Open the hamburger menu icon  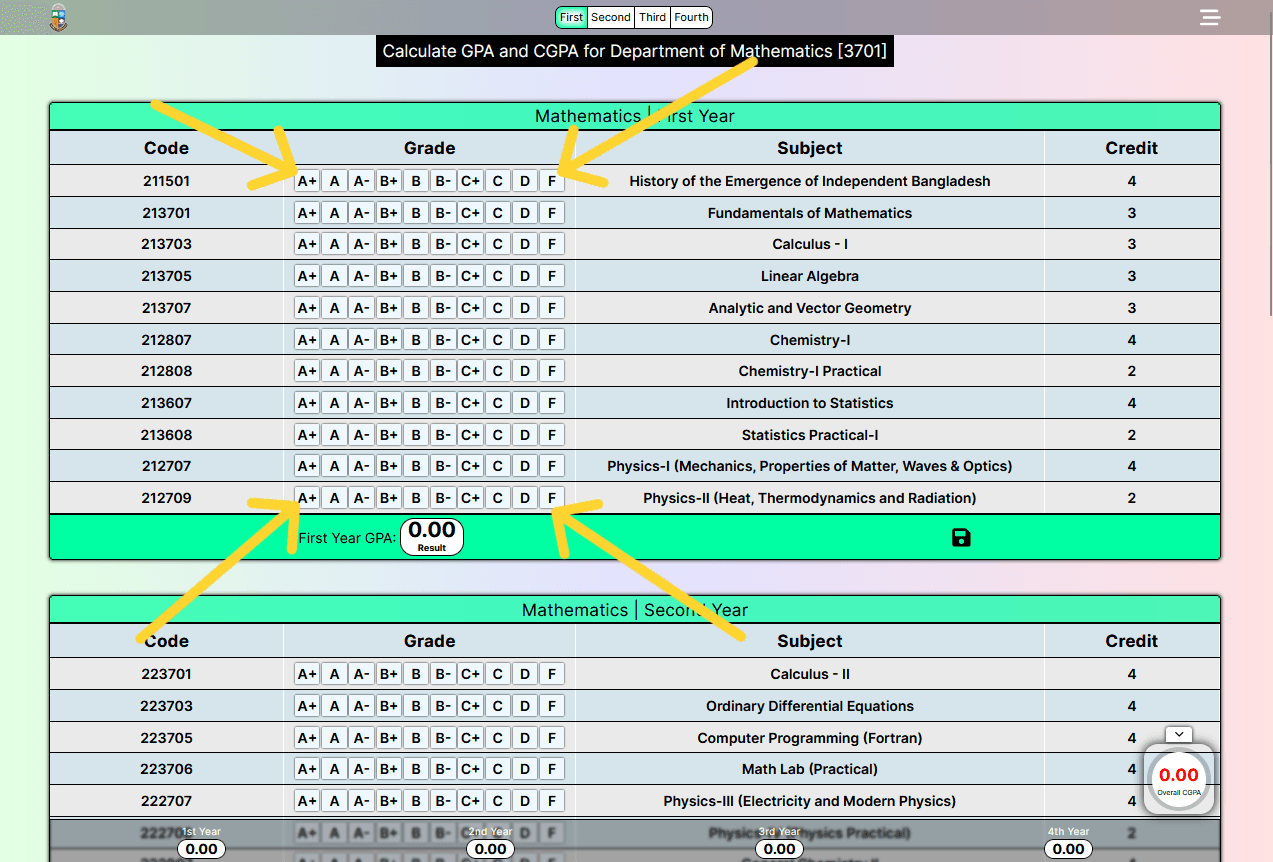pos(1210,17)
